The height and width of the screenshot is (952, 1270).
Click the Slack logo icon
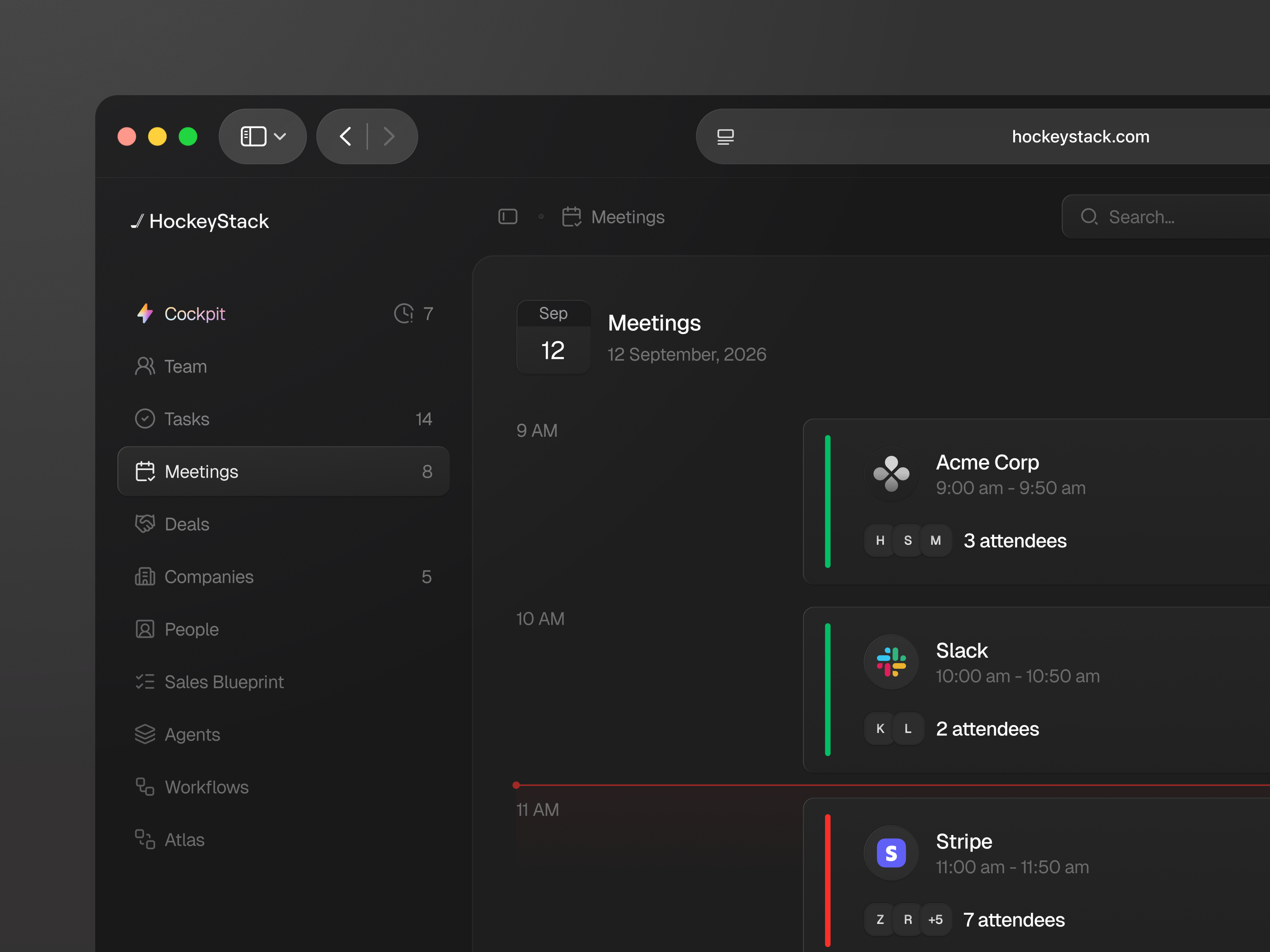click(x=892, y=662)
